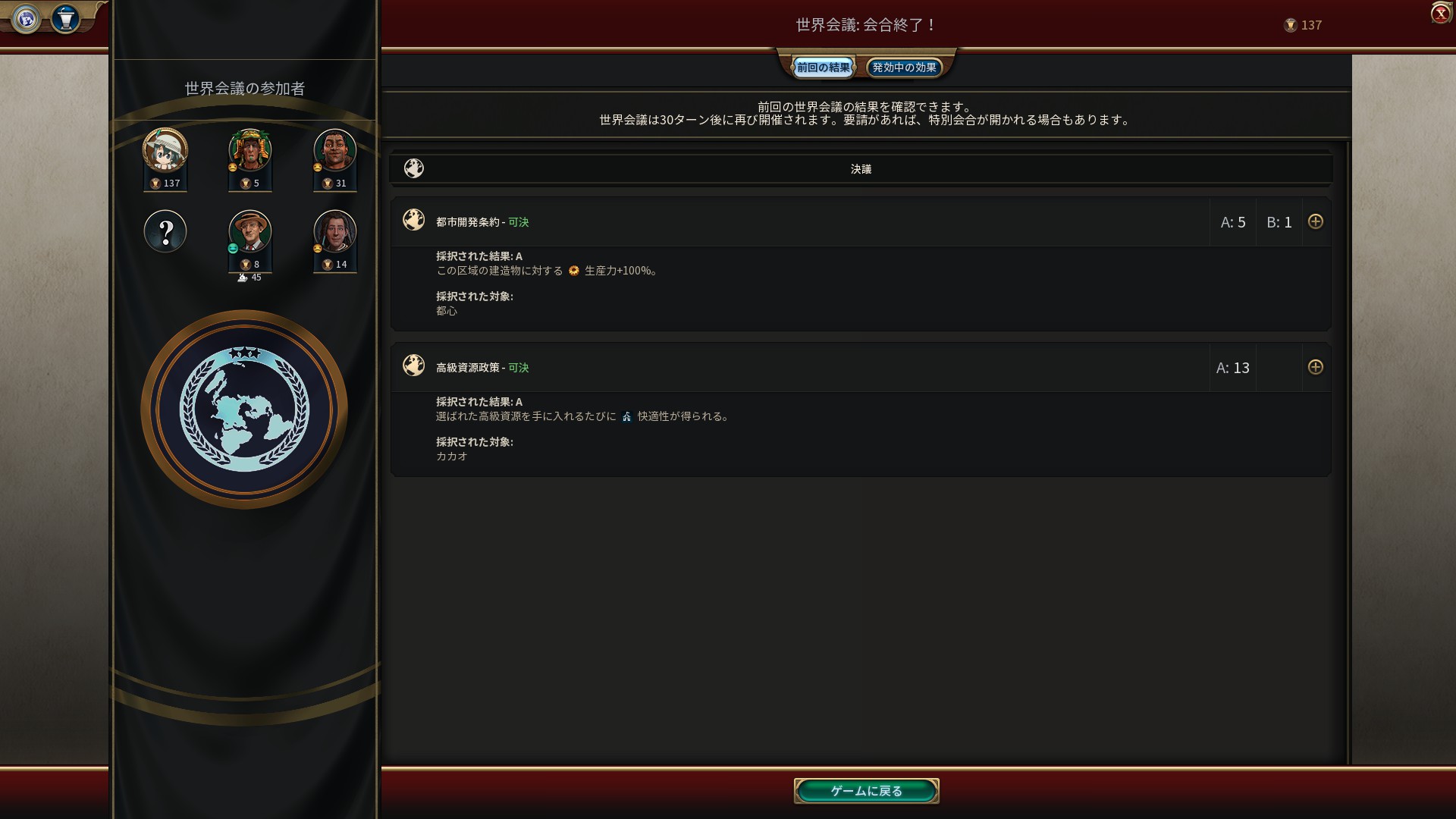
Task: Click the large World Congress emblem
Action: (244, 409)
